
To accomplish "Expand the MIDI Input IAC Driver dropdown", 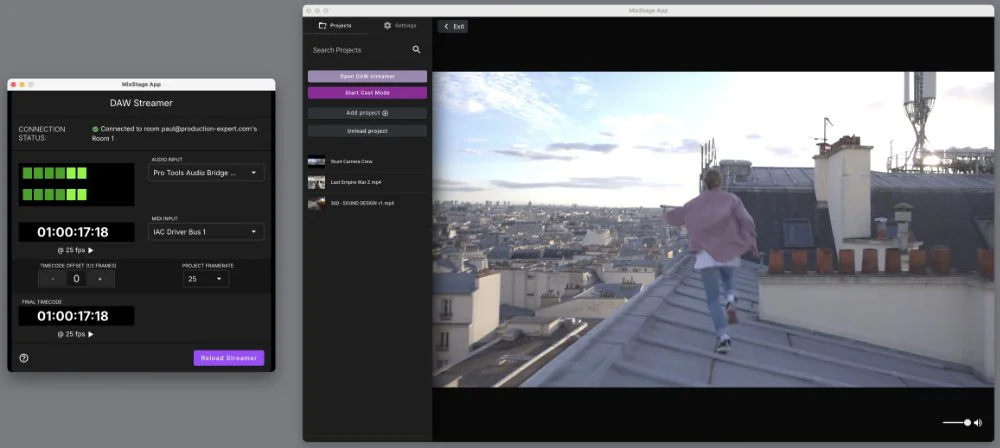I will tap(206, 232).
